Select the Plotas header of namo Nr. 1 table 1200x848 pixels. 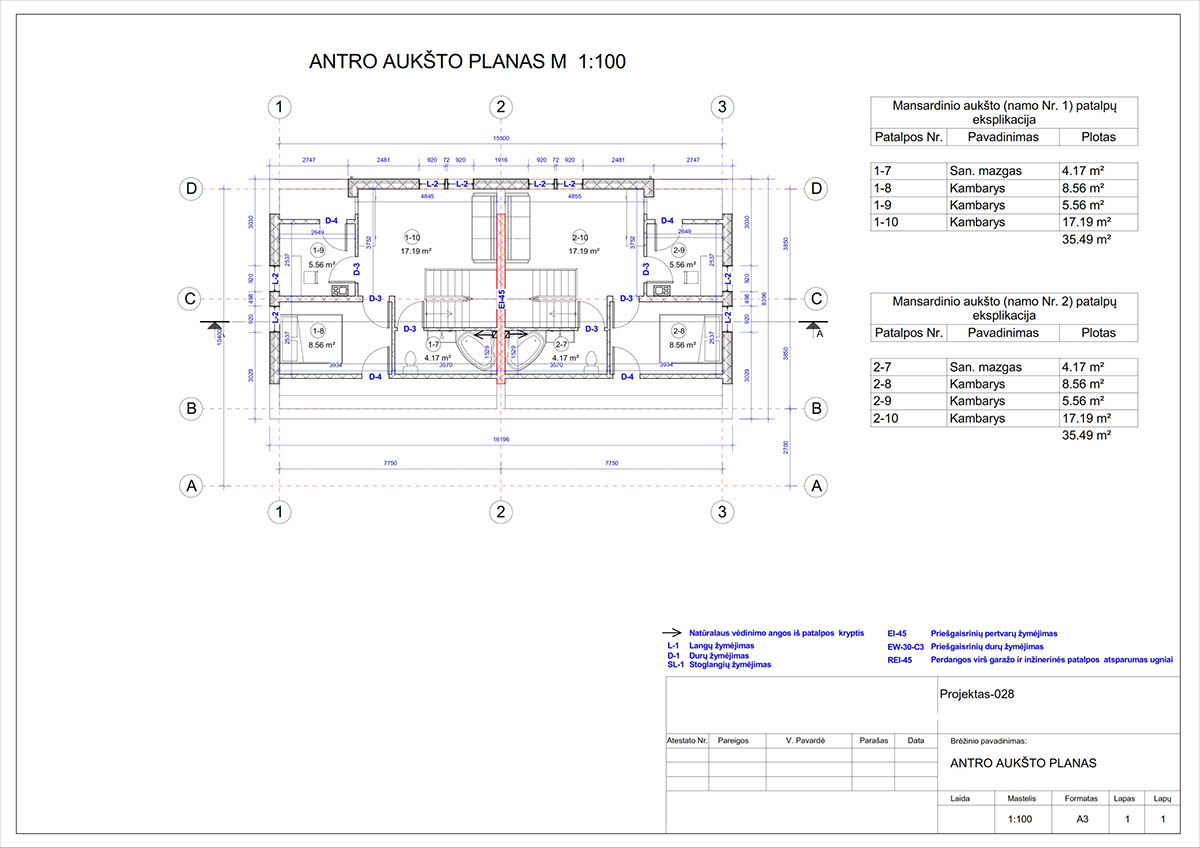point(1085,137)
